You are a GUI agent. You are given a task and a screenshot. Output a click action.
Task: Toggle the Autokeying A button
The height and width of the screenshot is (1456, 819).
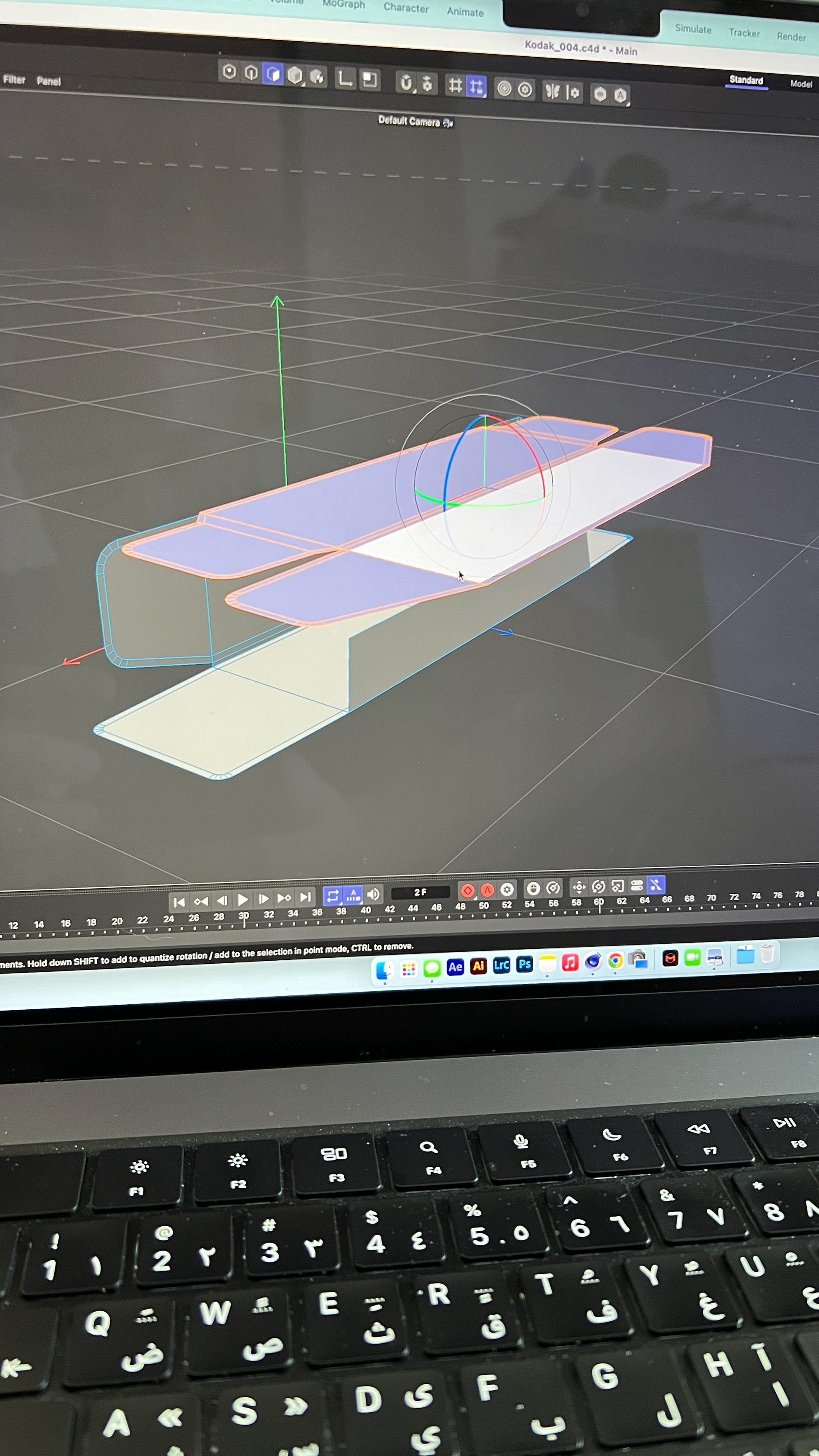pyautogui.click(x=487, y=890)
